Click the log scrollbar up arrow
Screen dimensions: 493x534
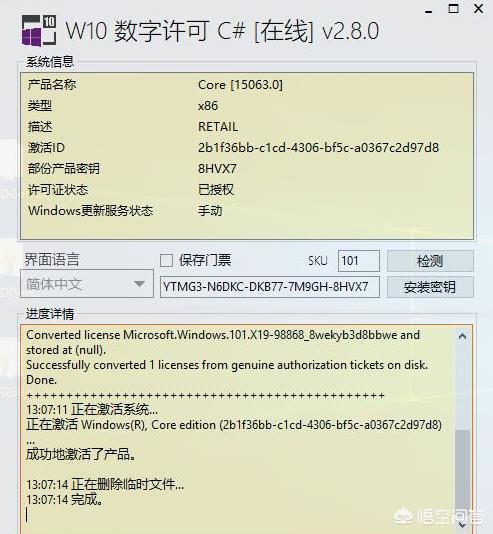[x=462, y=336]
